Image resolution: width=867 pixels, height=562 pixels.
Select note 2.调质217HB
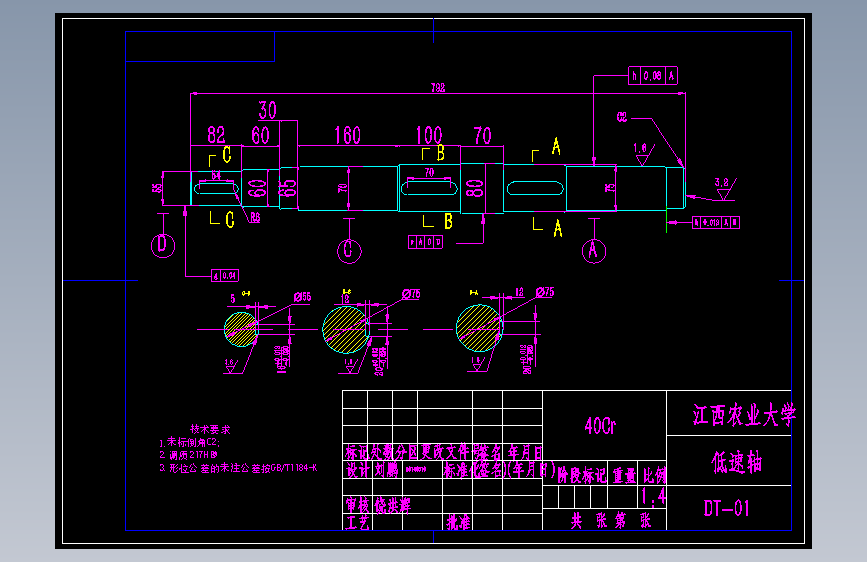click(x=189, y=455)
